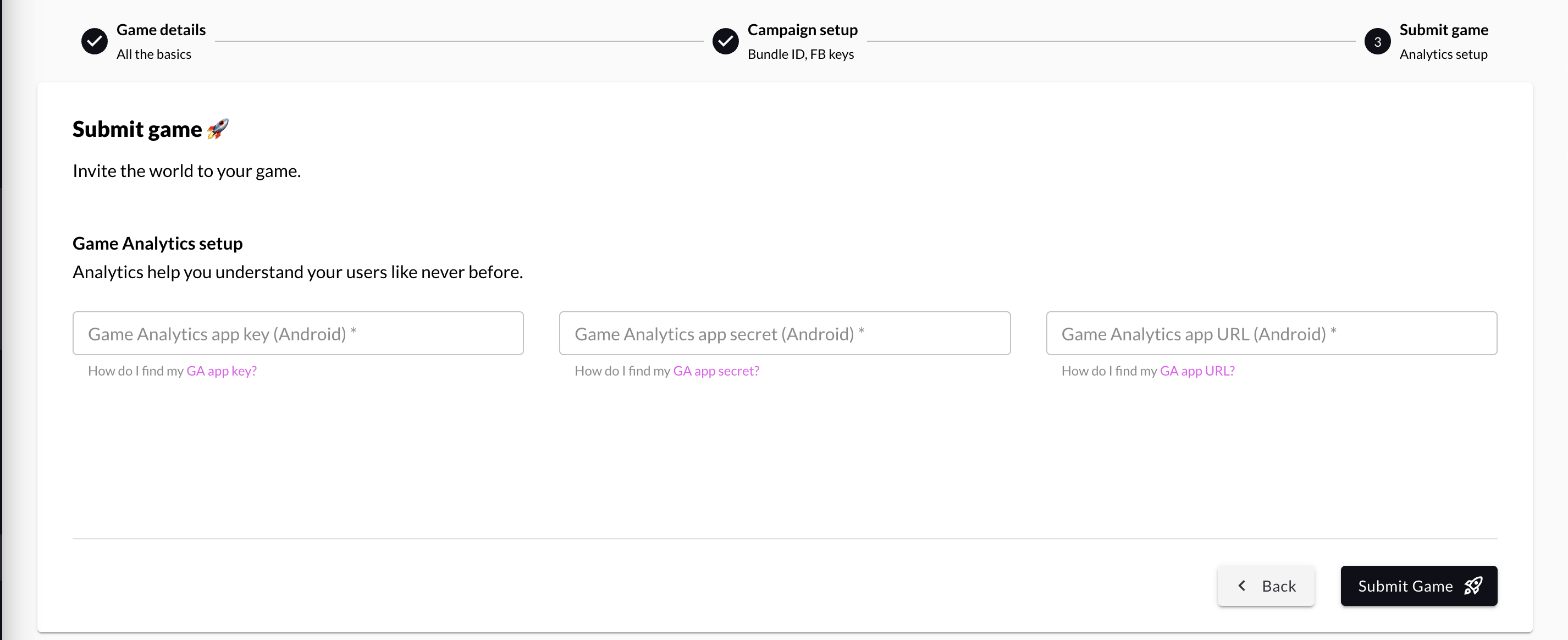Image resolution: width=1568 pixels, height=640 pixels.
Task: Focus the Game Analytics app URL field
Action: click(x=1271, y=333)
